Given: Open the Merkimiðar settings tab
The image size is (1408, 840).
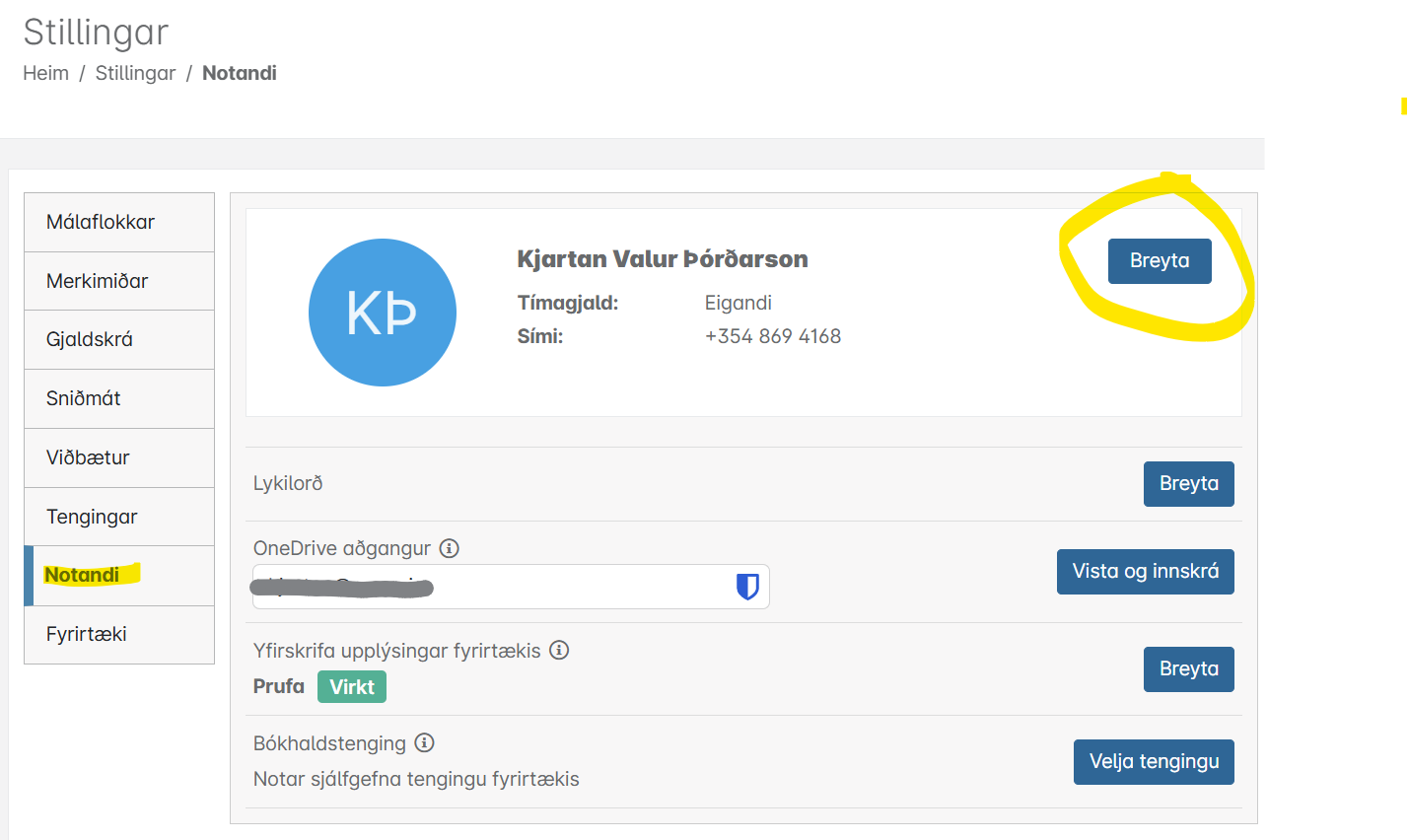Looking at the screenshot, I should (119, 281).
